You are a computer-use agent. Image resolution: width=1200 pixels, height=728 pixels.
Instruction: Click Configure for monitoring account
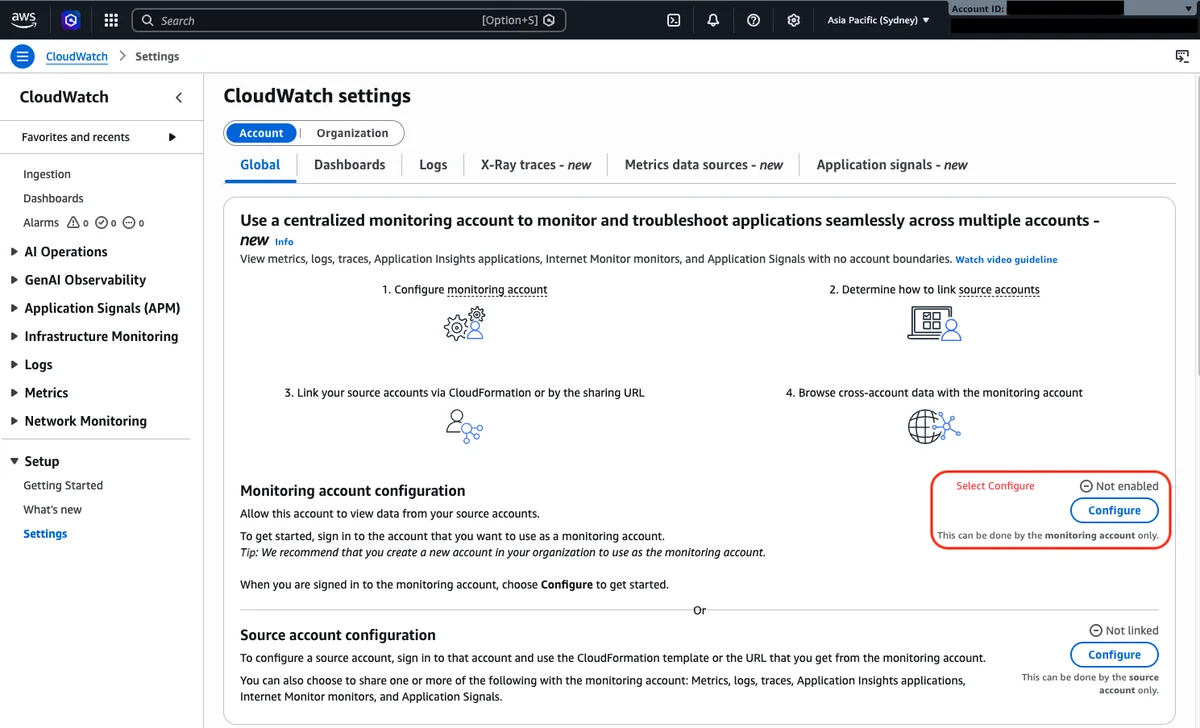coord(1114,510)
